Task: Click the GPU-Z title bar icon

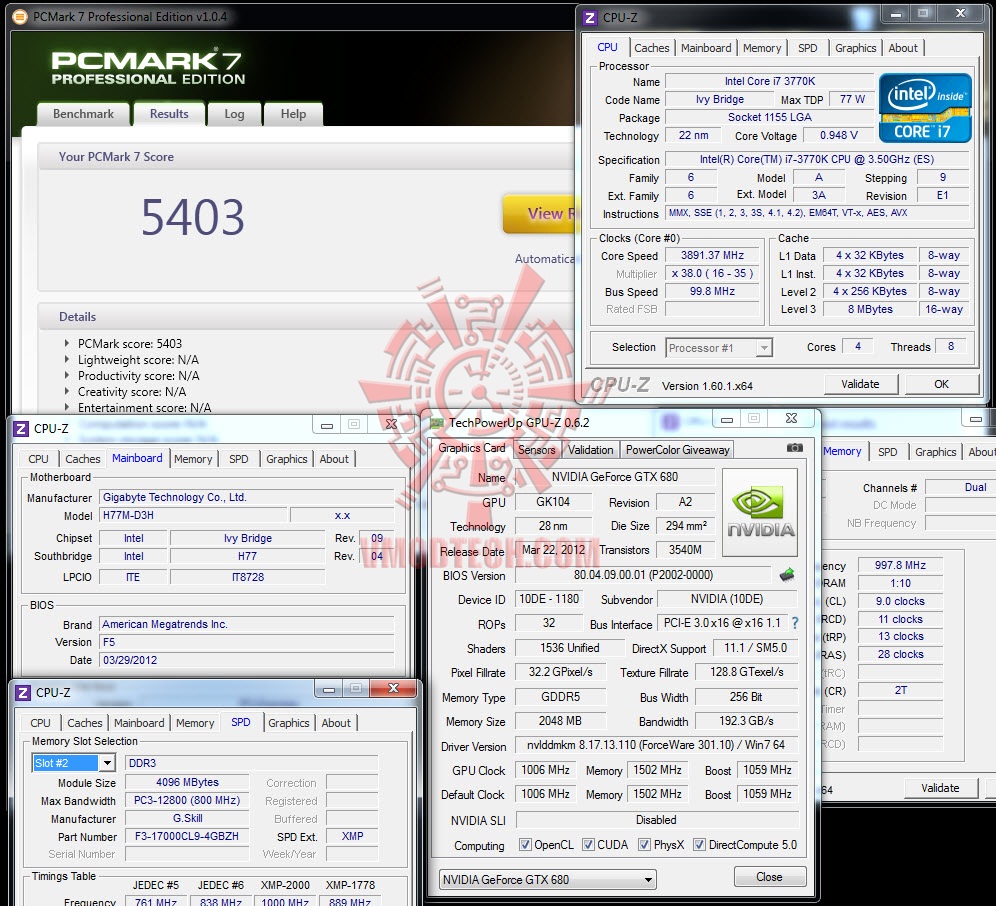Action: (x=437, y=423)
